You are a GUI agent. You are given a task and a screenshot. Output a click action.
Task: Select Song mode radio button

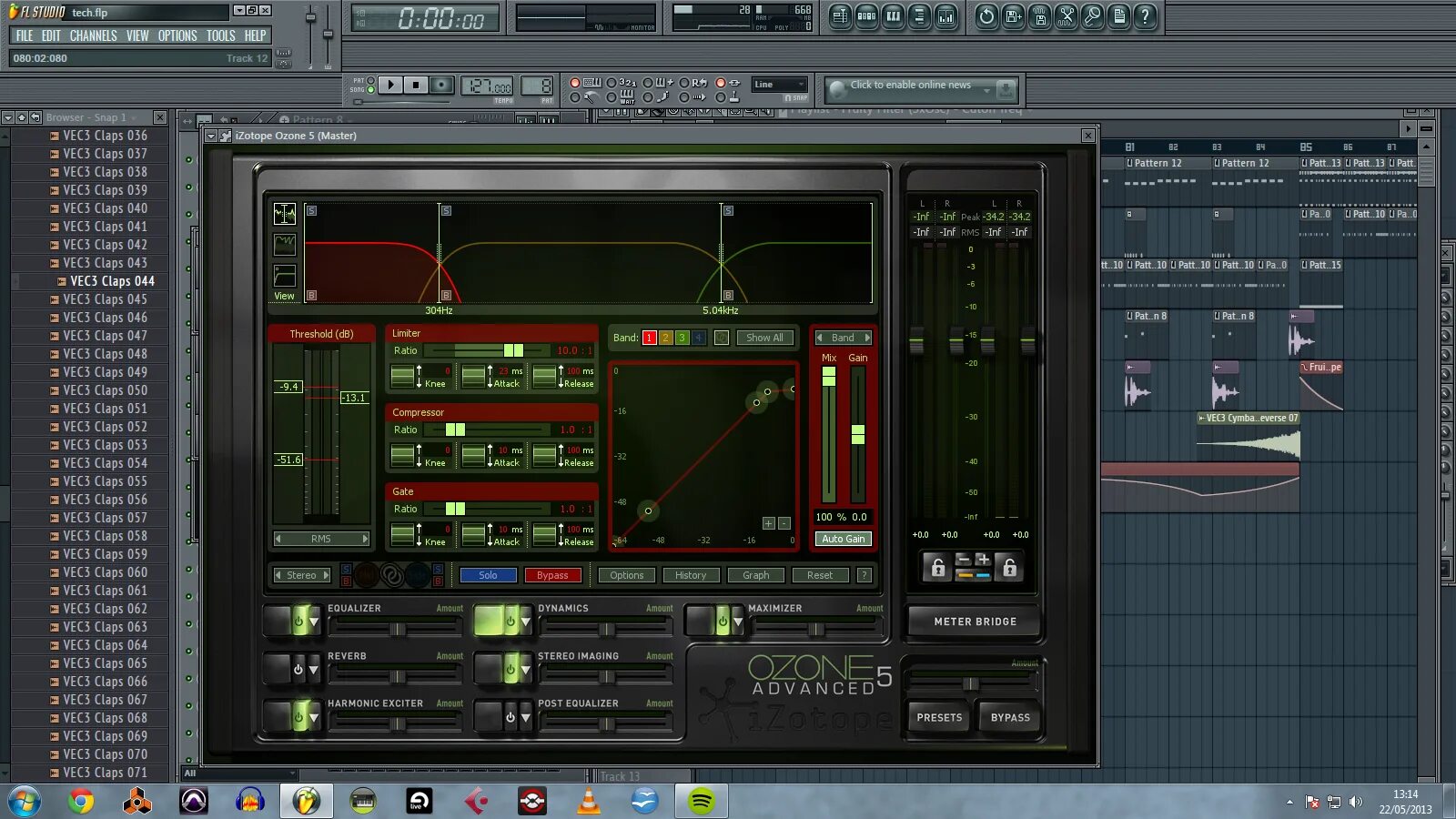[x=369, y=90]
